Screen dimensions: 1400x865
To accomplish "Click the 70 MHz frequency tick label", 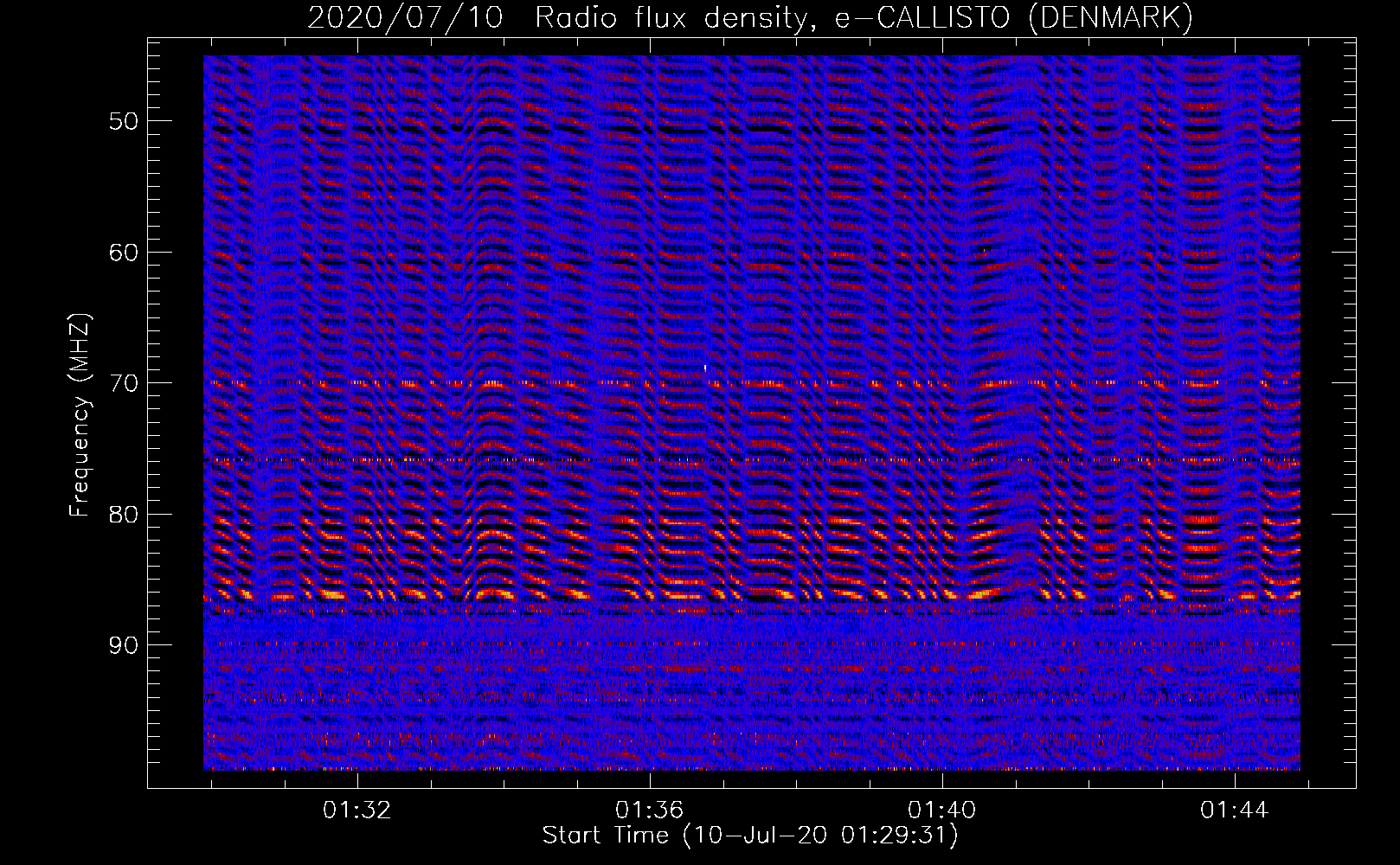I will pos(124,382).
